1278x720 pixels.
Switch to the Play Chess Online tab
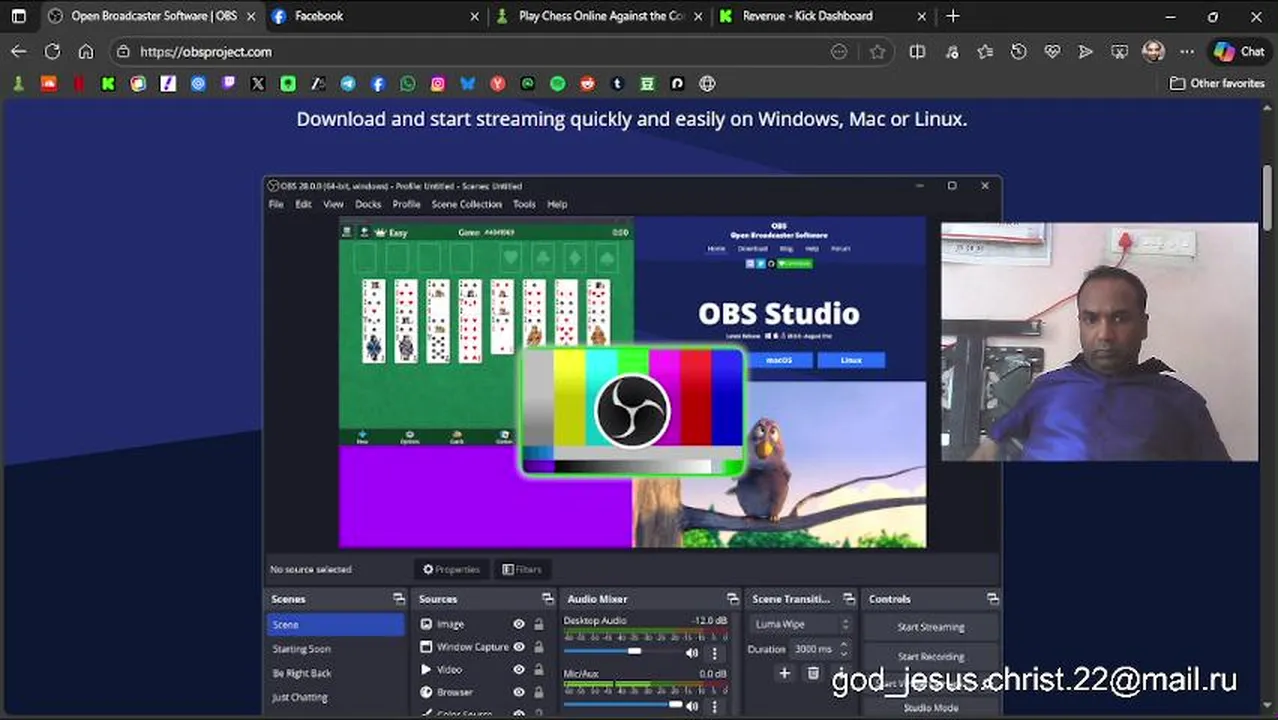(599, 16)
